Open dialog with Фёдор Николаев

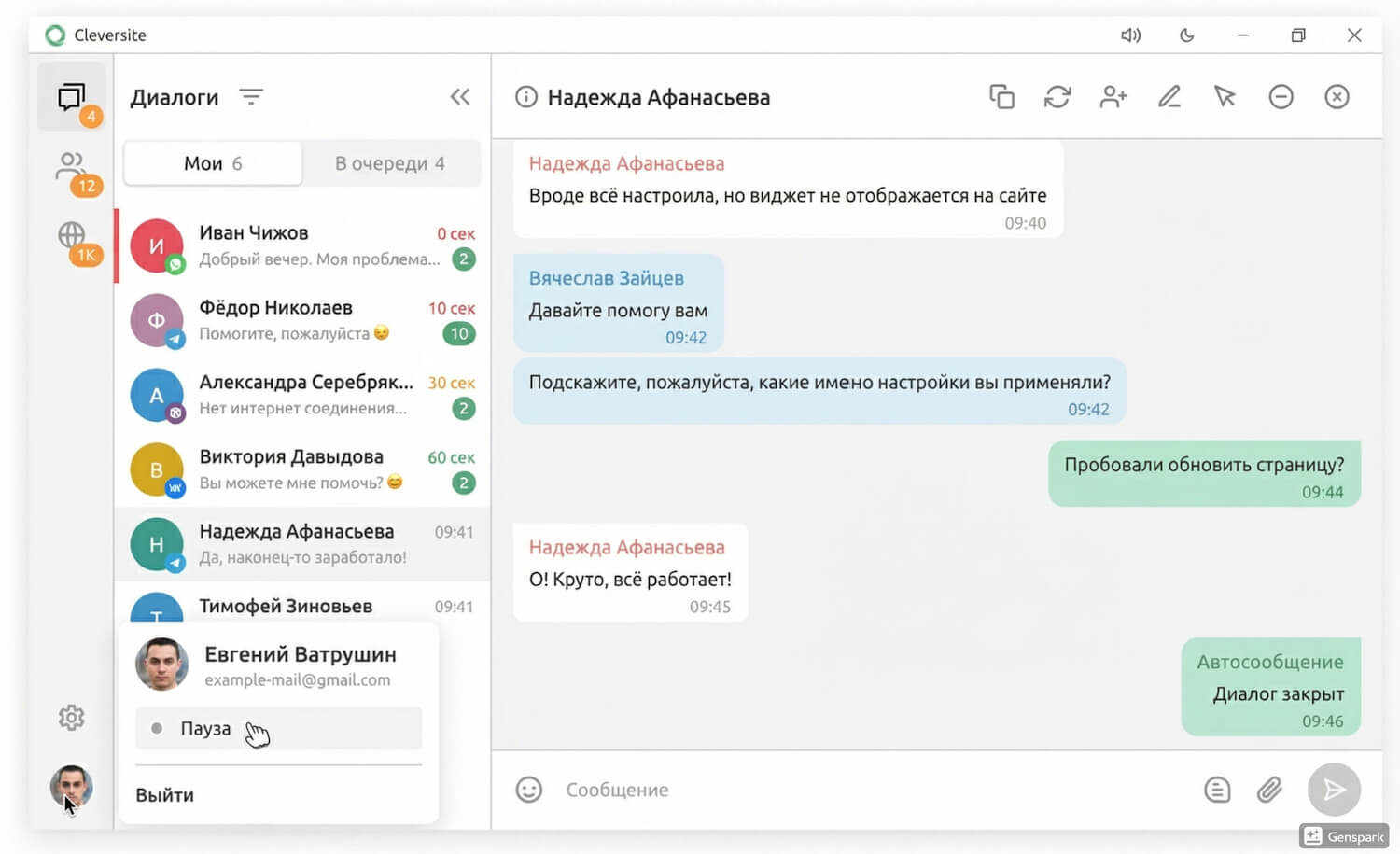tap(302, 321)
